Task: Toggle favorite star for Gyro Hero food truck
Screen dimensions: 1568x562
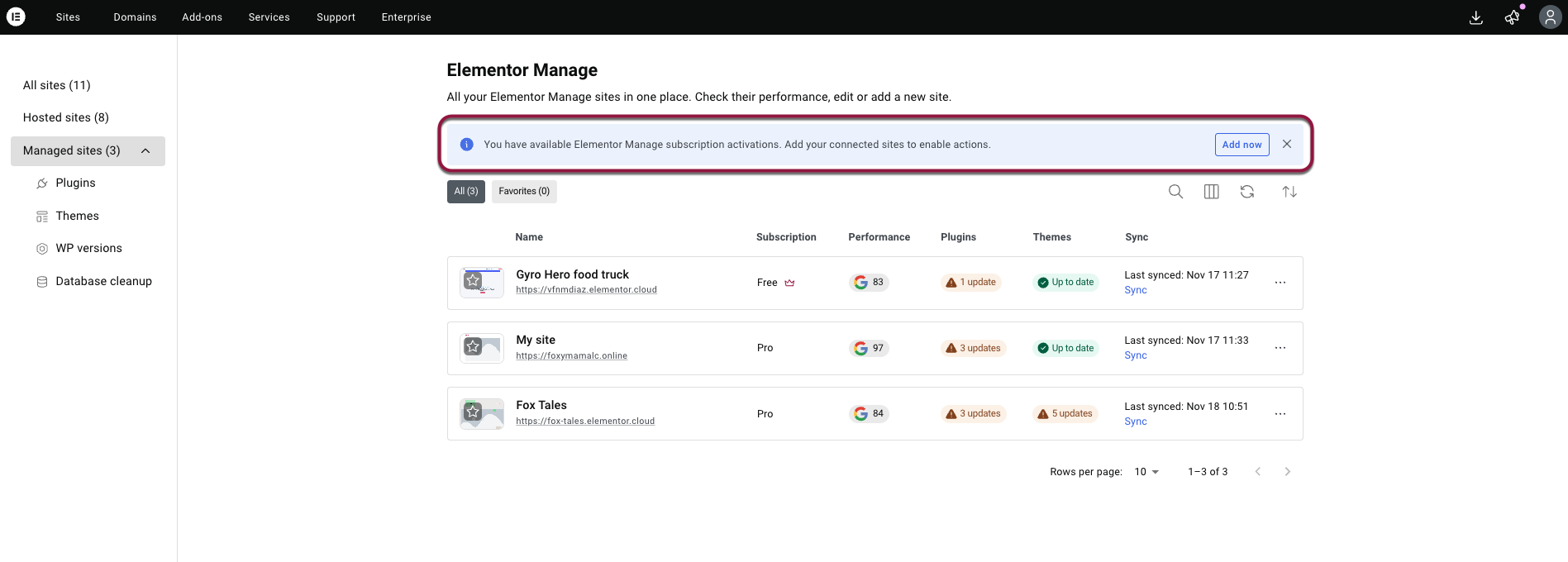Action: pyautogui.click(x=473, y=281)
